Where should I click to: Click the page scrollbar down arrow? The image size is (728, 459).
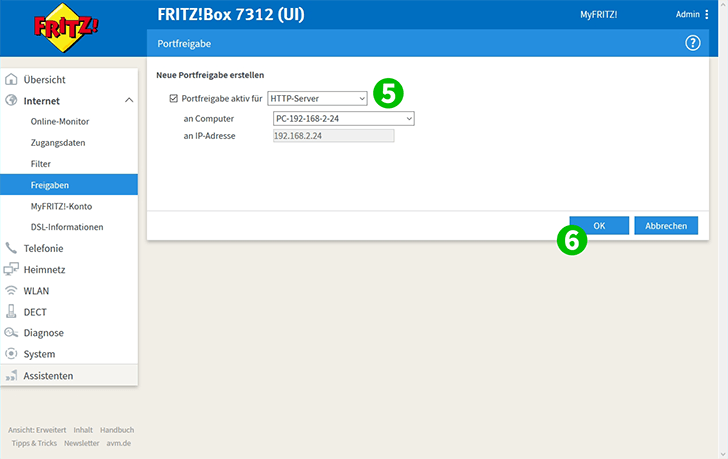723,454
